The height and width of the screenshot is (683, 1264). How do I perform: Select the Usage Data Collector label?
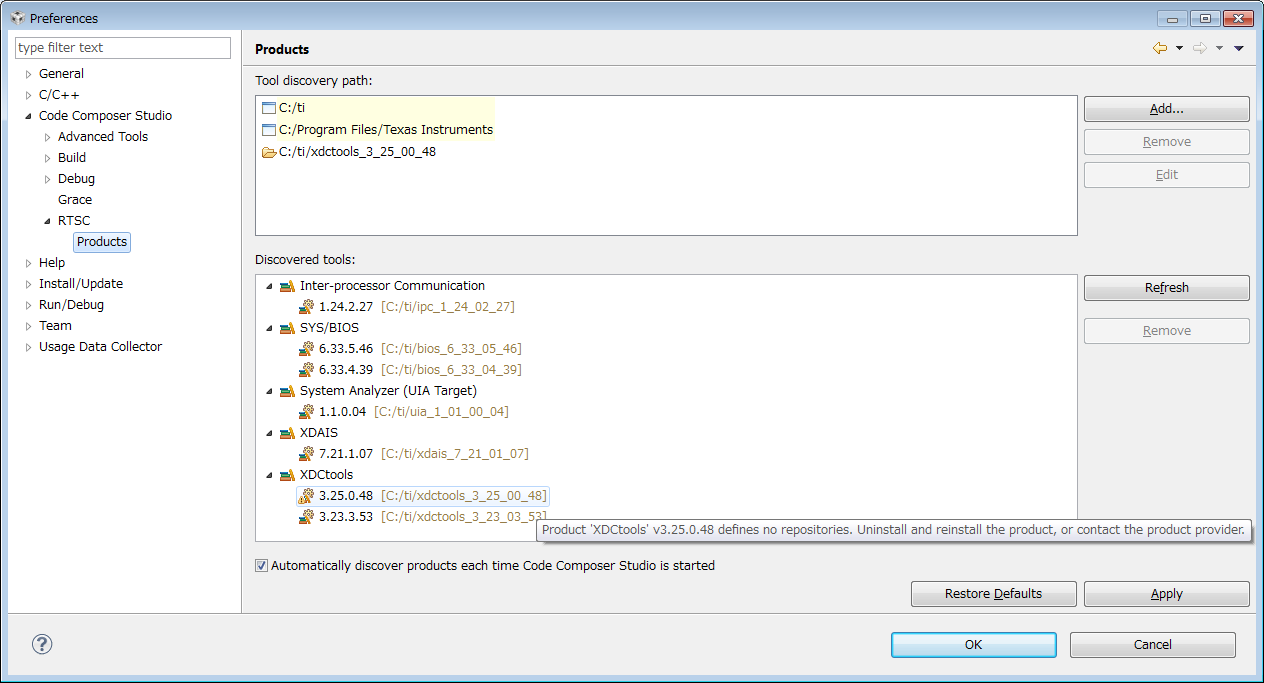coord(100,347)
